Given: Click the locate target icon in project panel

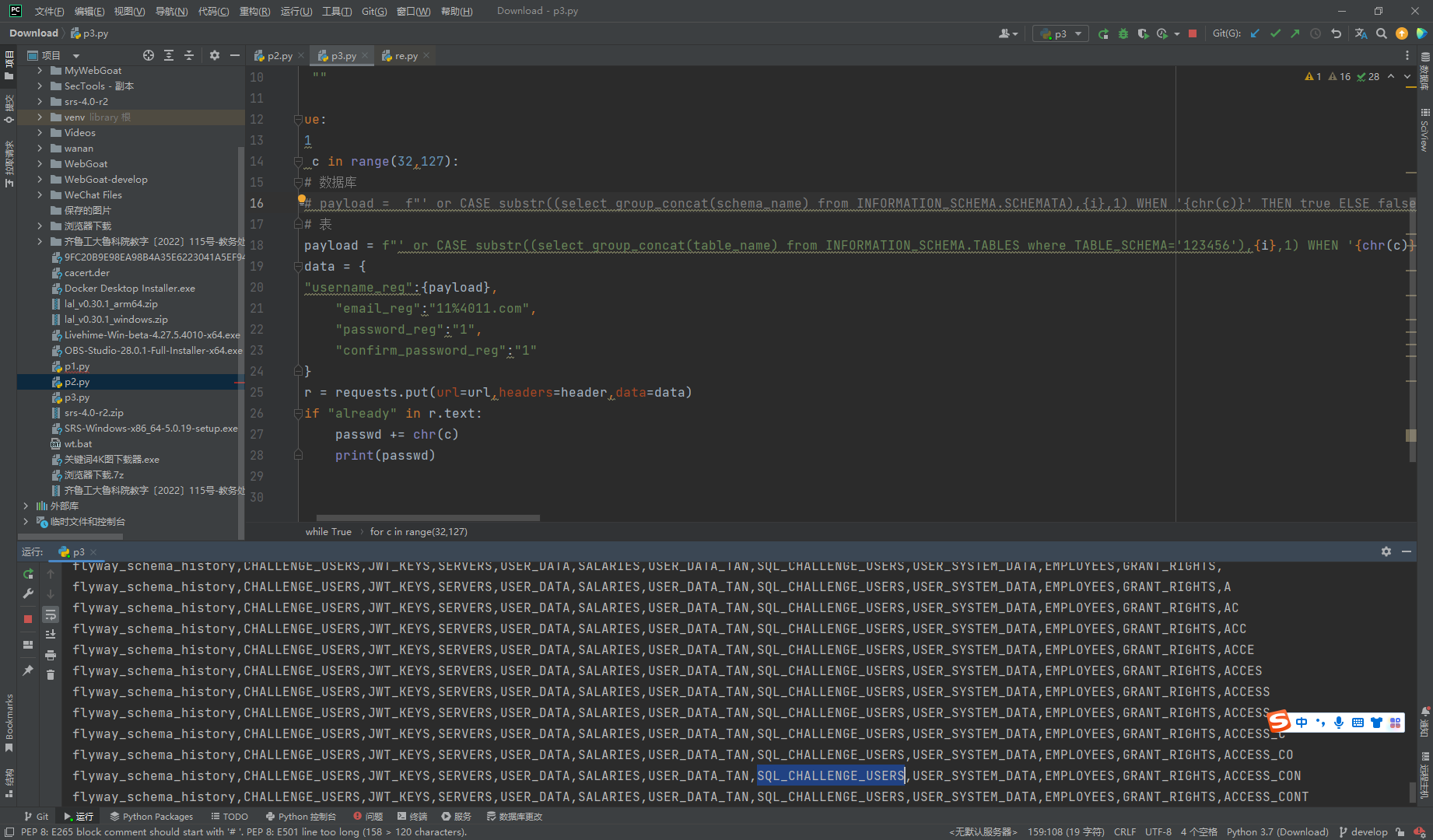Looking at the screenshot, I should click(x=149, y=55).
